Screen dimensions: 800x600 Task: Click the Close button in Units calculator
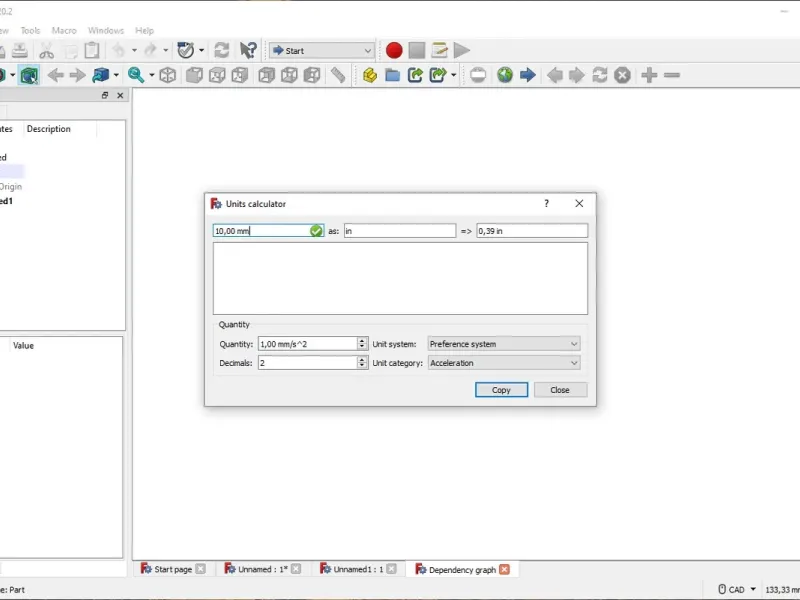click(x=560, y=390)
